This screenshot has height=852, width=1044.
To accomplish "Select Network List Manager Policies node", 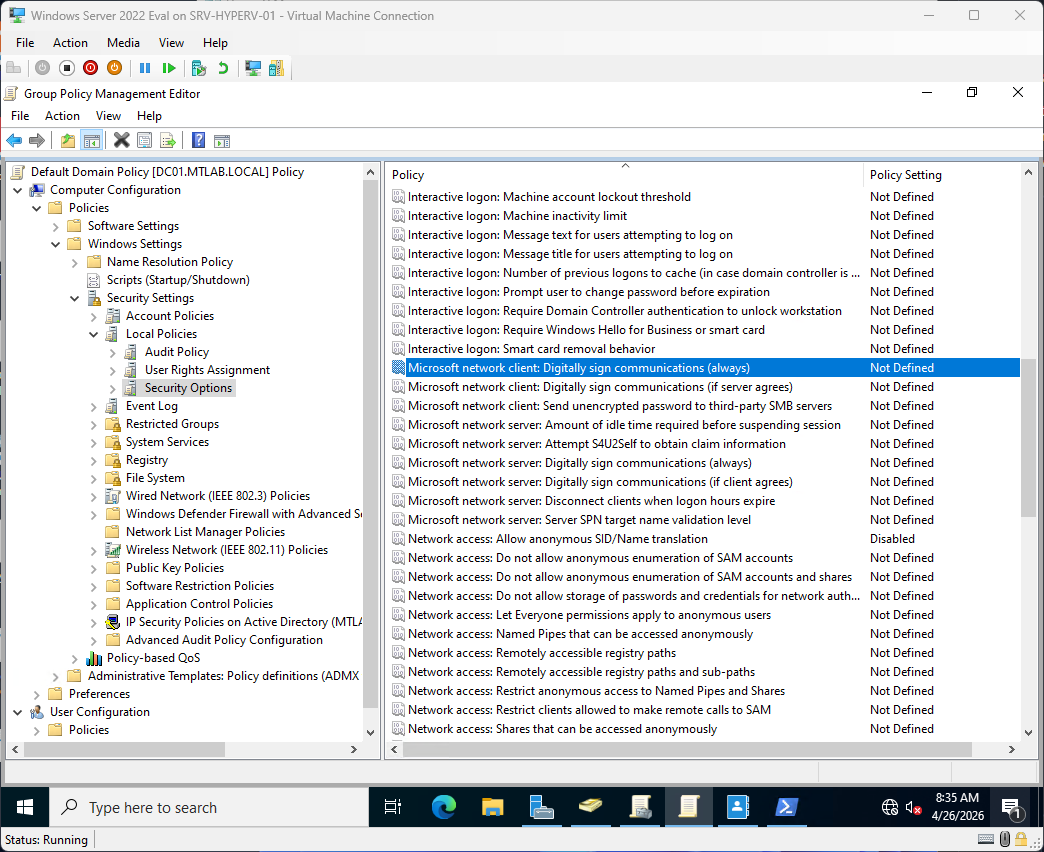I will click(205, 532).
